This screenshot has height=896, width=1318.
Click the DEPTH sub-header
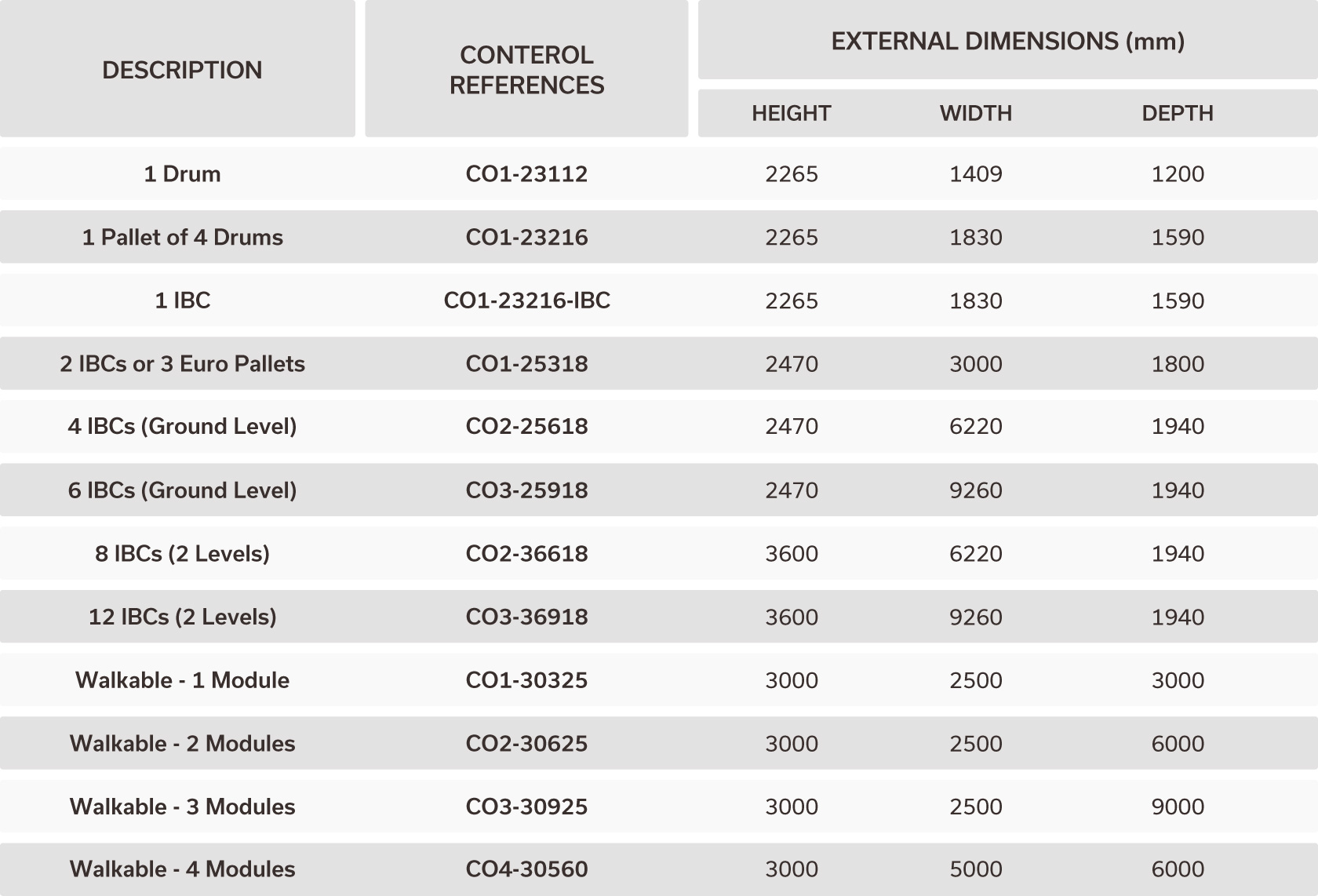tap(1178, 113)
